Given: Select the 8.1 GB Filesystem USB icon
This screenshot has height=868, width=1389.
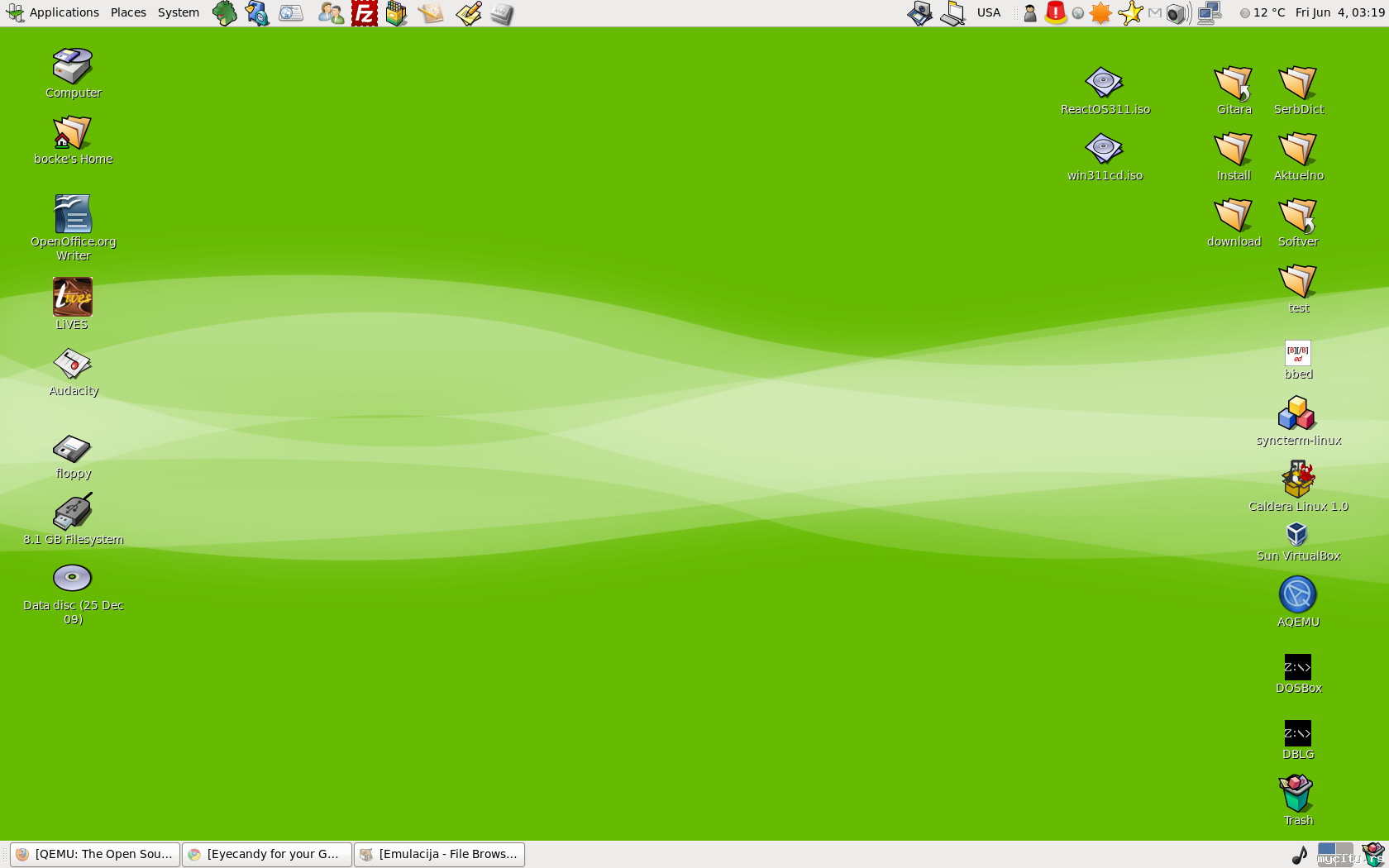Looking at the screenshot, I should [x=73, y=520].
